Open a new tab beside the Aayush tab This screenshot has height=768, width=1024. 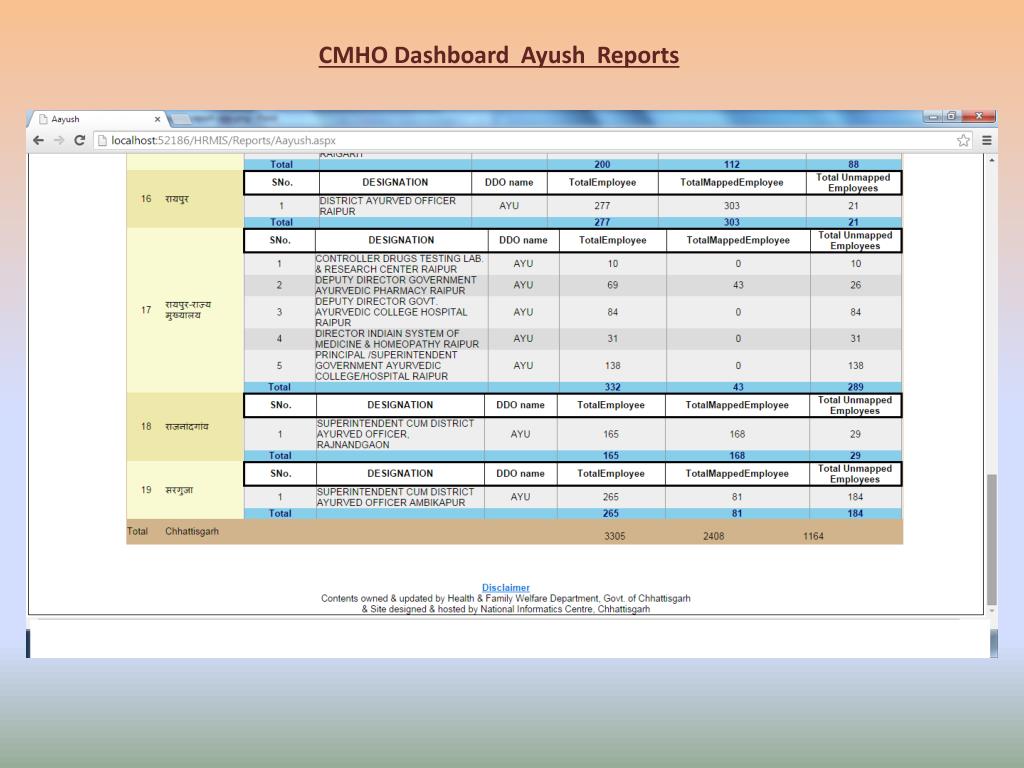(182, 120)
